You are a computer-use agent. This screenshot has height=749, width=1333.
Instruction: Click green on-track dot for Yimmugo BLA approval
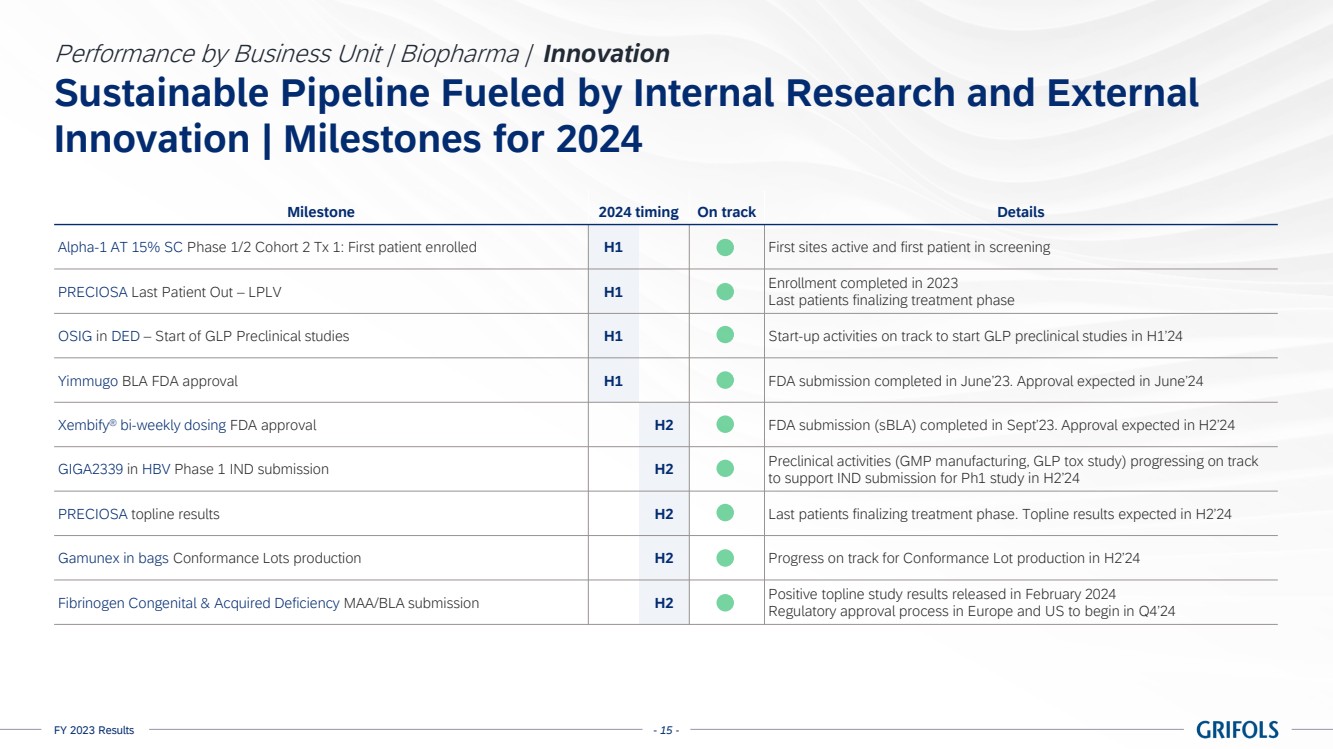[x=725, y=380]
